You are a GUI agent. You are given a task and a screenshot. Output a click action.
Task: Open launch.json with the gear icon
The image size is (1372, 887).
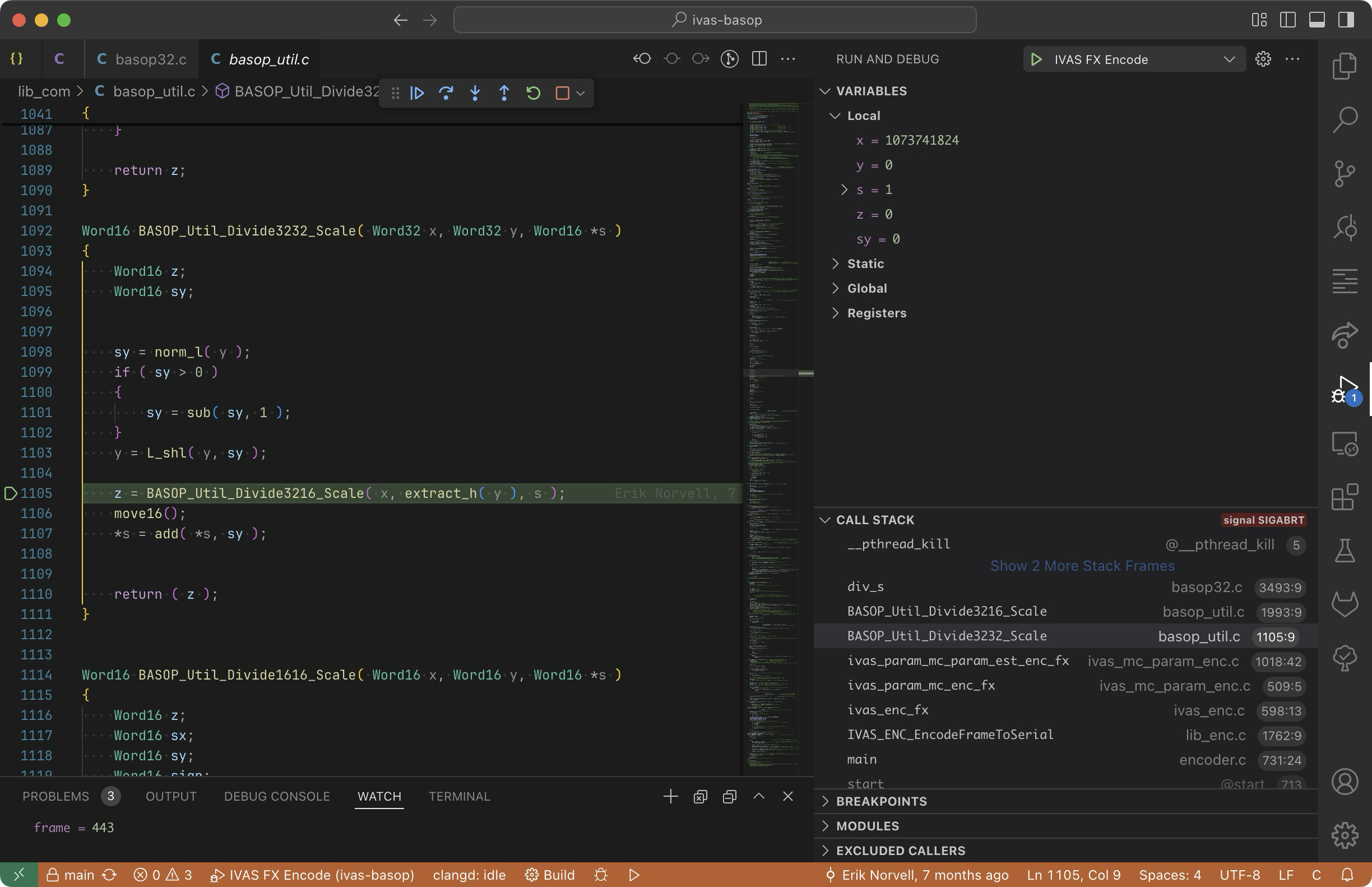1263,59
